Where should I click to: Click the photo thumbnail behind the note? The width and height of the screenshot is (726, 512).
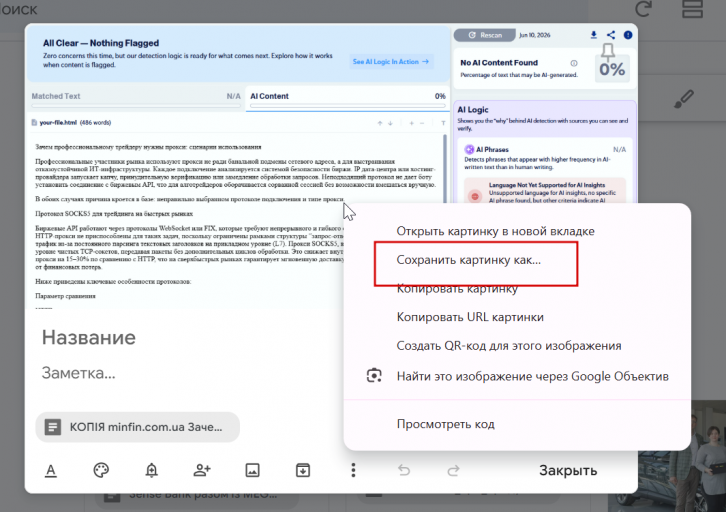[x=666, y=456]
